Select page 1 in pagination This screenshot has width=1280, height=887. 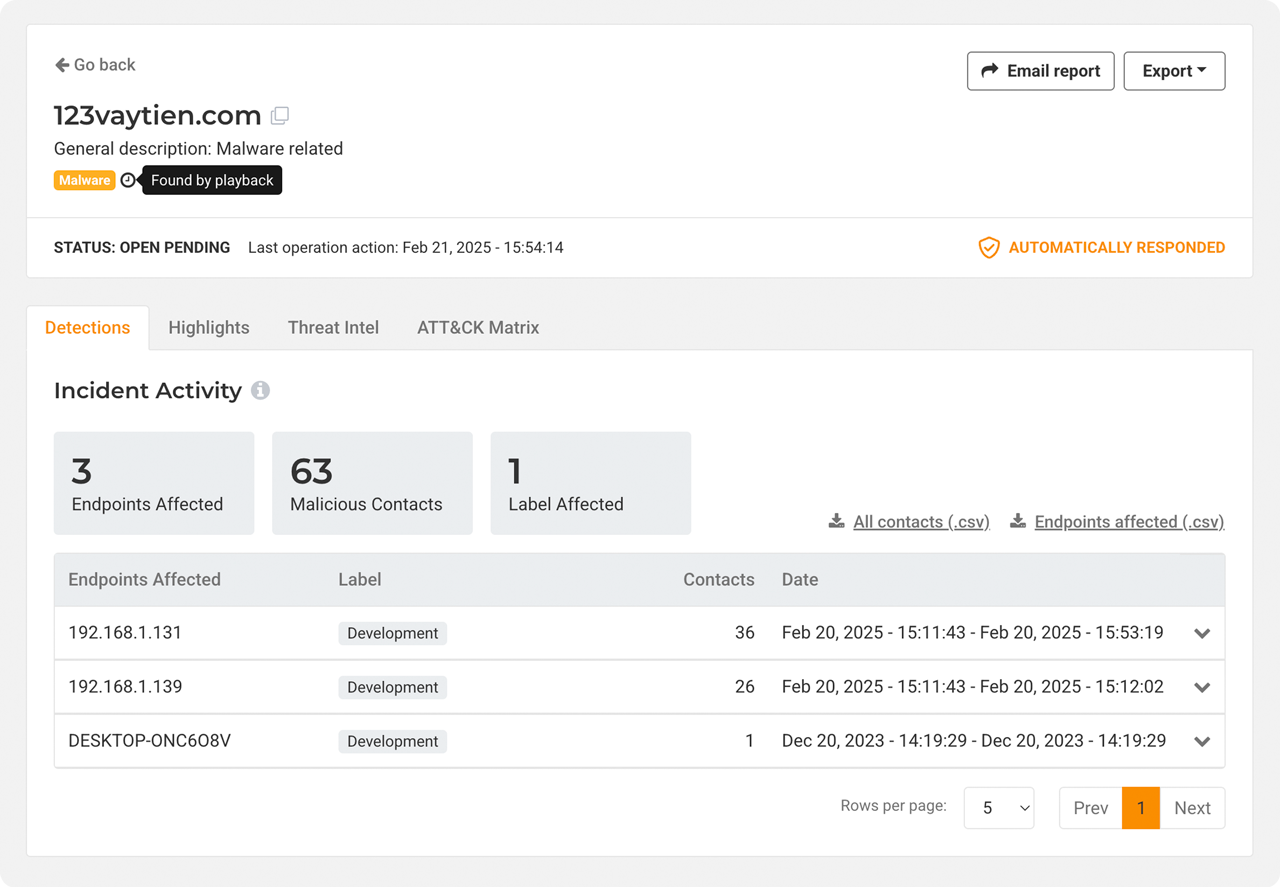pyautogui.click(x=1141, y=808)
